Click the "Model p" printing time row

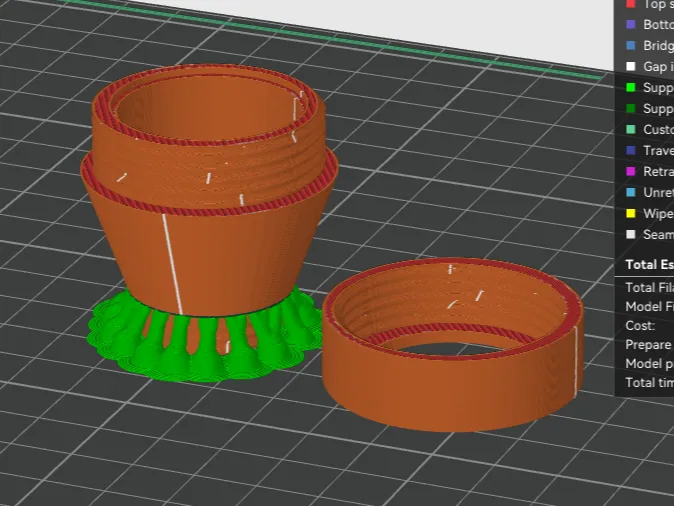[649, 364]
